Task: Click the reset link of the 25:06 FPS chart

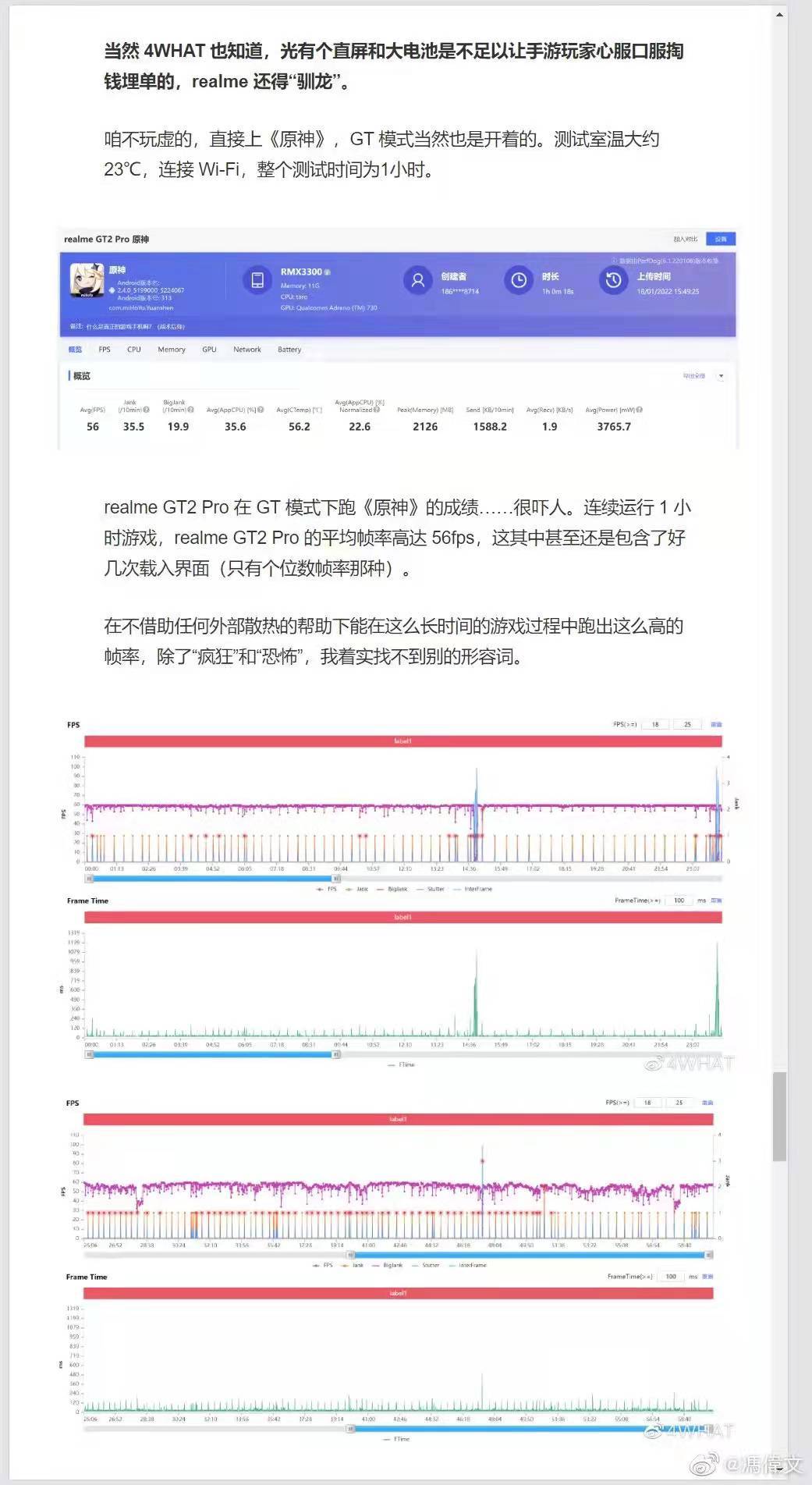Action: pos(707,1103)
